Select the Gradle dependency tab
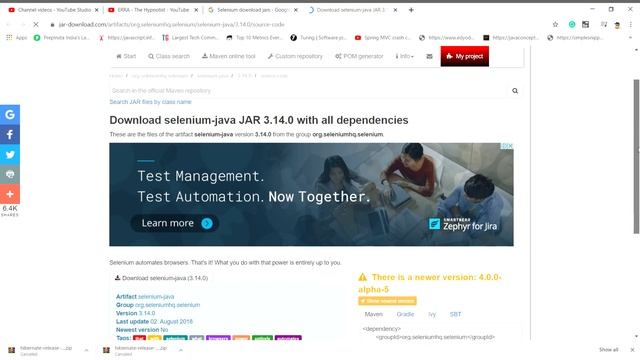Viewport: 640px width, 360px height. (405, 314)
